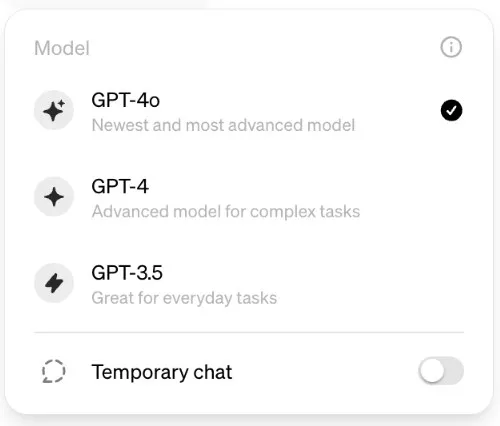The width and height of the screenshot is (500, 426).
Task: Click the "Temporary chat" label
Action: tap(162, 372)
